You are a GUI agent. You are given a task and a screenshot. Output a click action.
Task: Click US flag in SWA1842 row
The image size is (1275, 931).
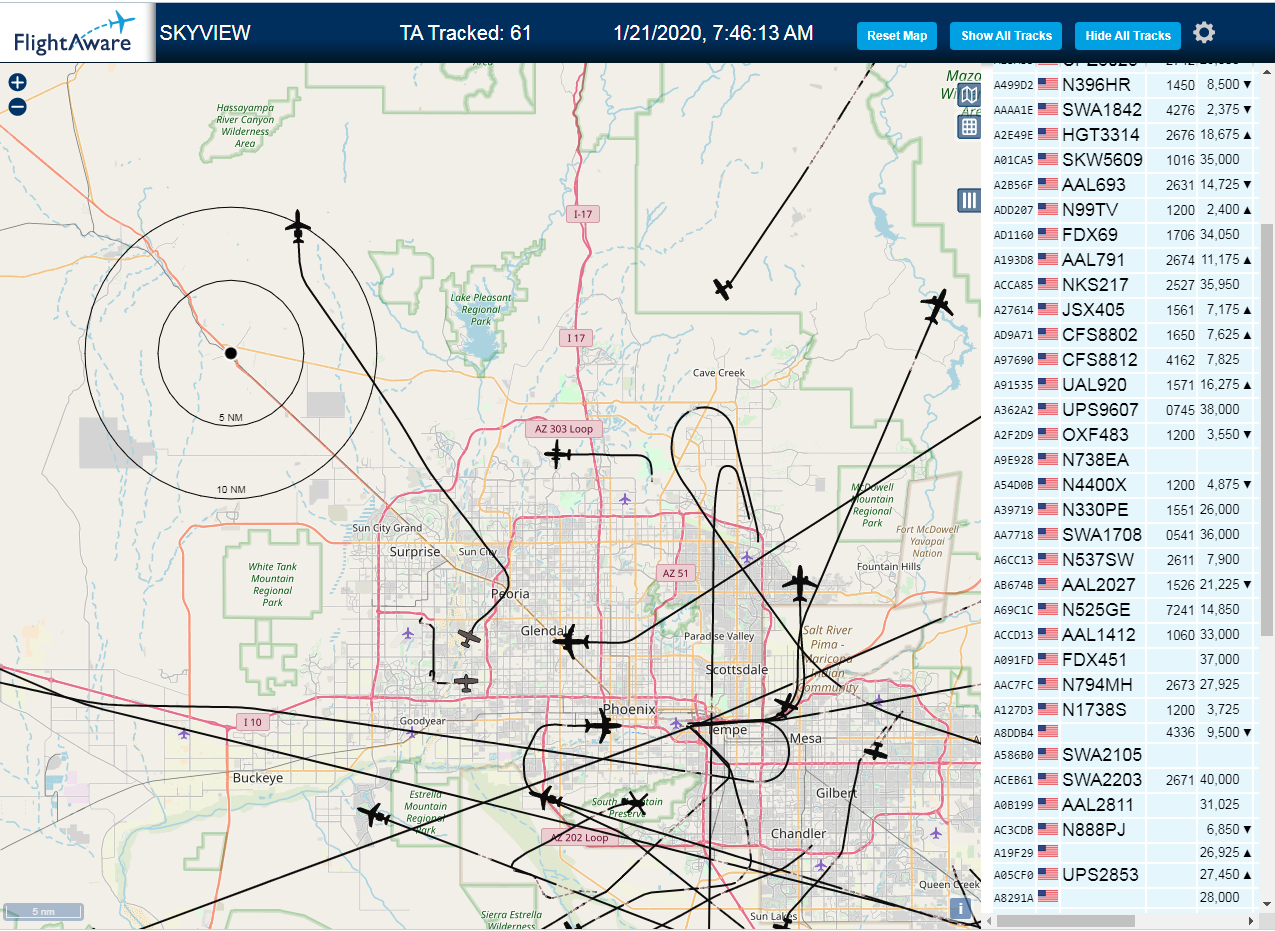1047,110
